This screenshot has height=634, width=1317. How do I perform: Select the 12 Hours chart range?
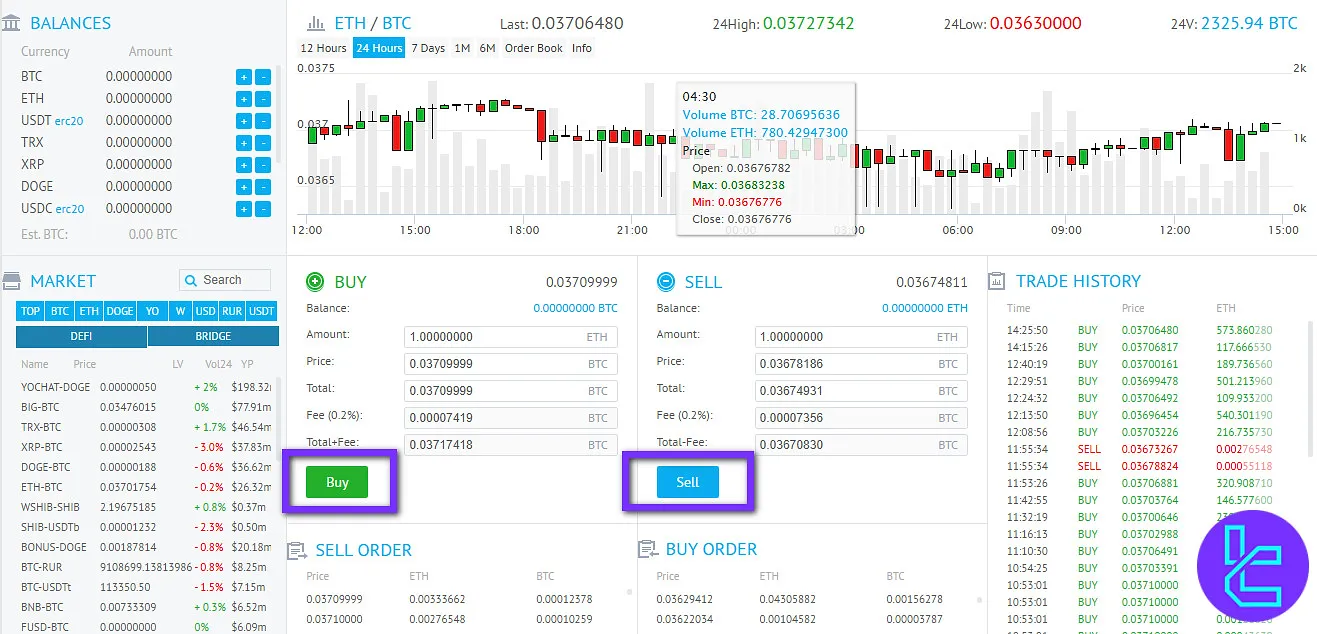[324, 48]
